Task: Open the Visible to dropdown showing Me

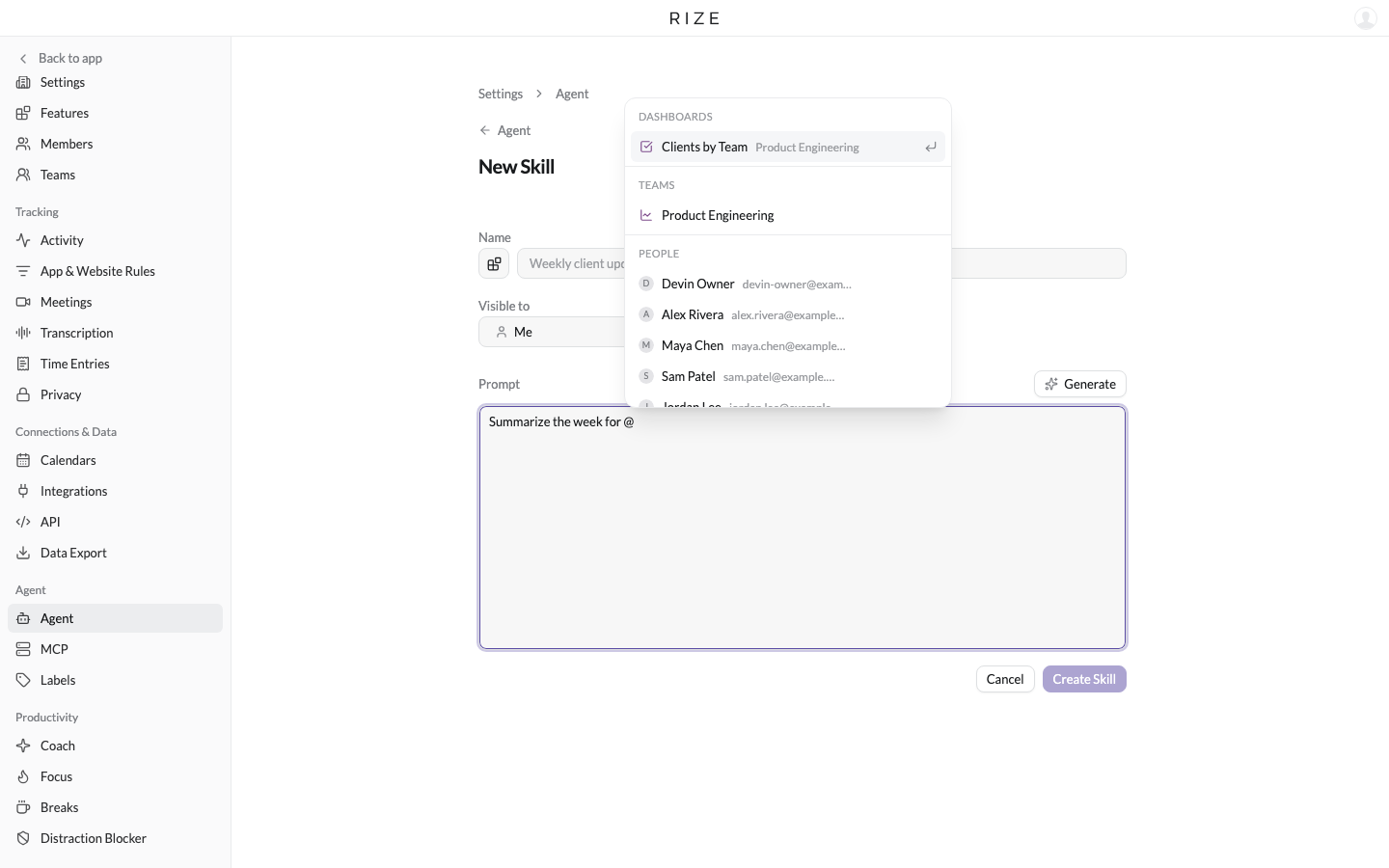Action: pyautogui.click(x=552, y=332)
